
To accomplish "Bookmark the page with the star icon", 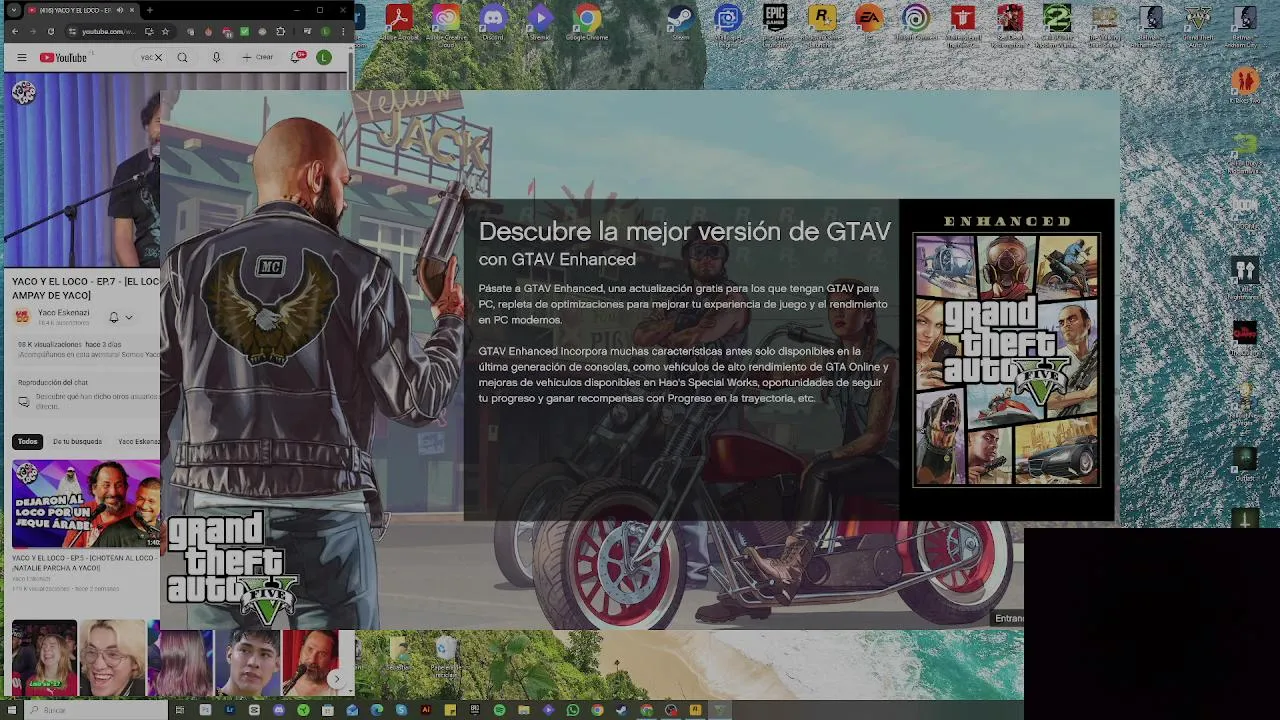I will pyautogui.click(x=165, y=31).
